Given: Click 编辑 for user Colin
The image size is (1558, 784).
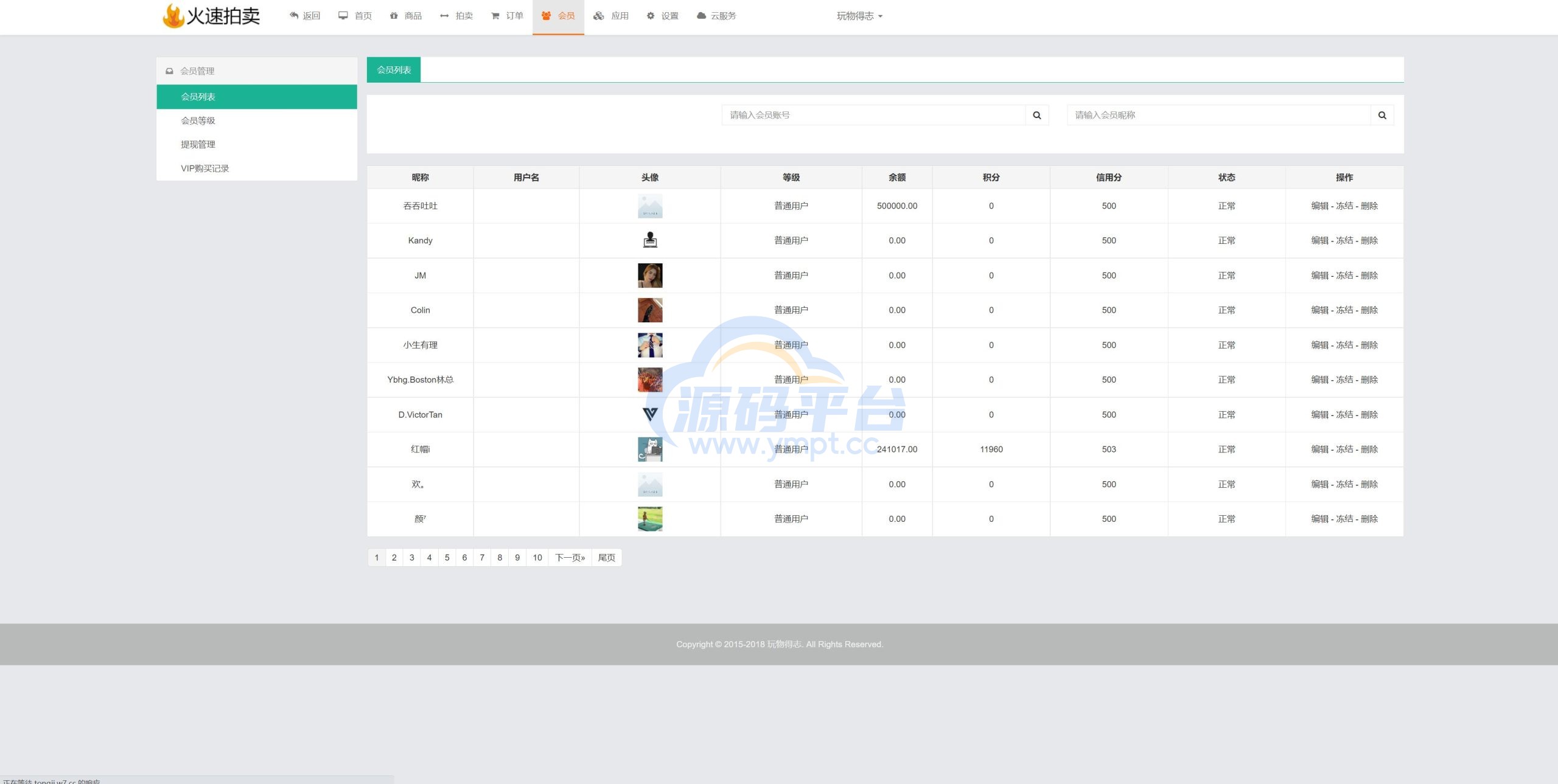Looking at the screenshot, I should (x=1319, y=310).
